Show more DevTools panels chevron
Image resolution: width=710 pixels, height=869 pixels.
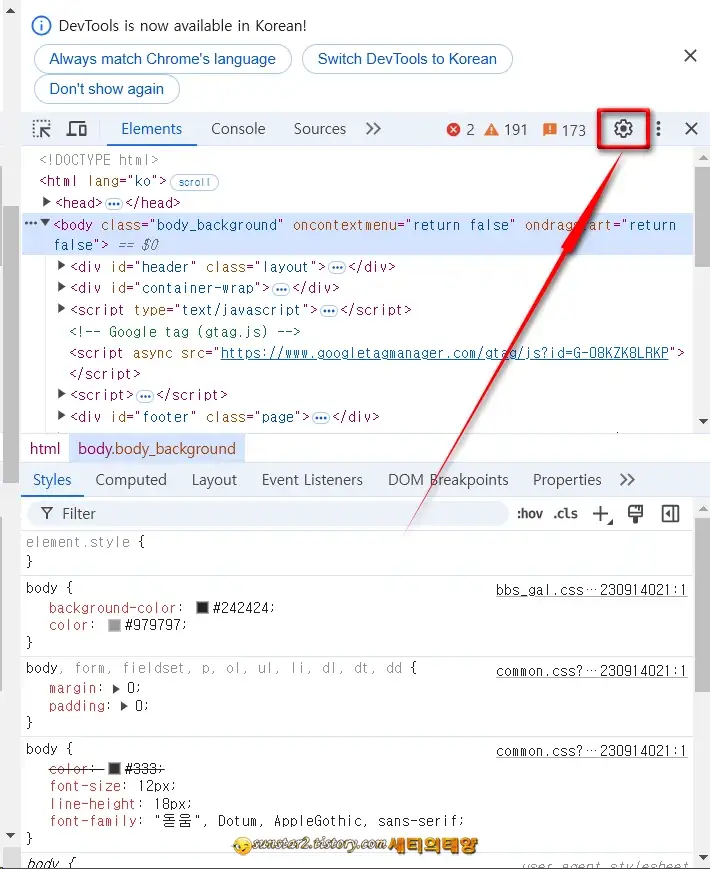click(x=373, y=129)
